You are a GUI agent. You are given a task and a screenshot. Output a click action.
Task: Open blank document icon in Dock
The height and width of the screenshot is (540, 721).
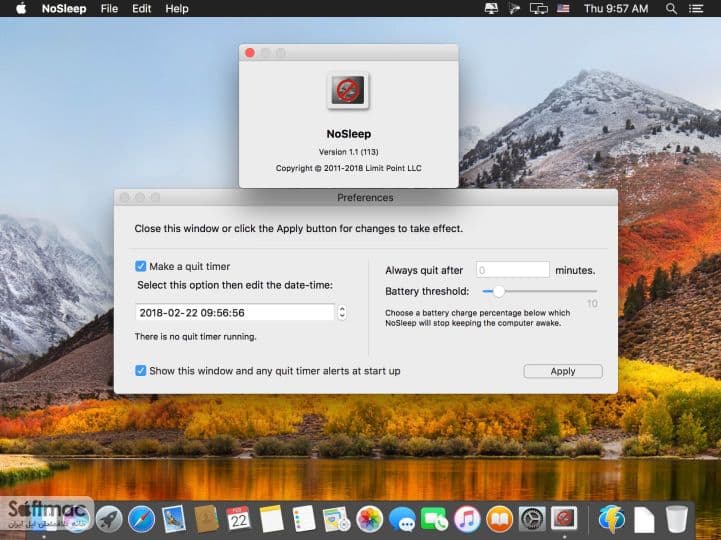644,519
